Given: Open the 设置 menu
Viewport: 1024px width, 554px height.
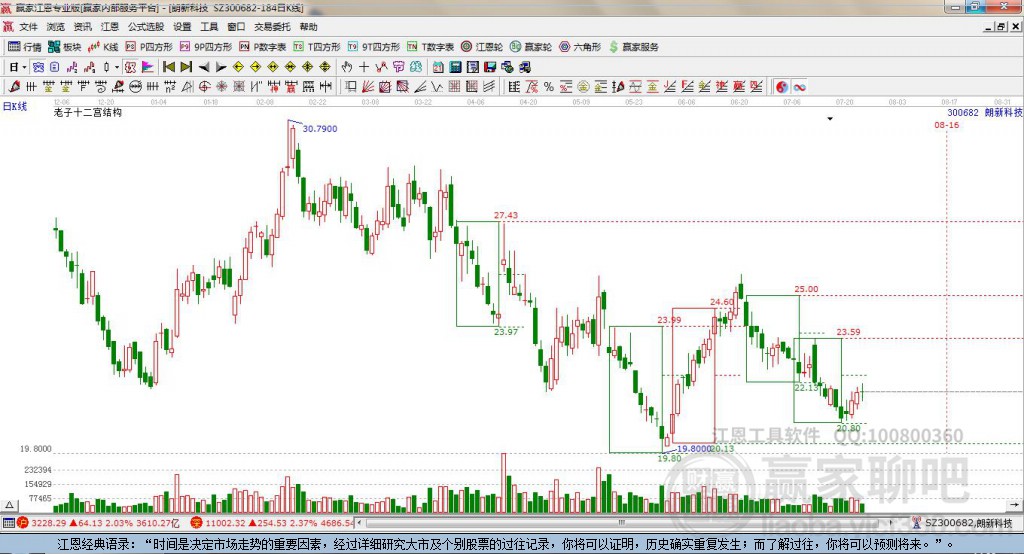Looking at the screenshot, I should 182,27.
